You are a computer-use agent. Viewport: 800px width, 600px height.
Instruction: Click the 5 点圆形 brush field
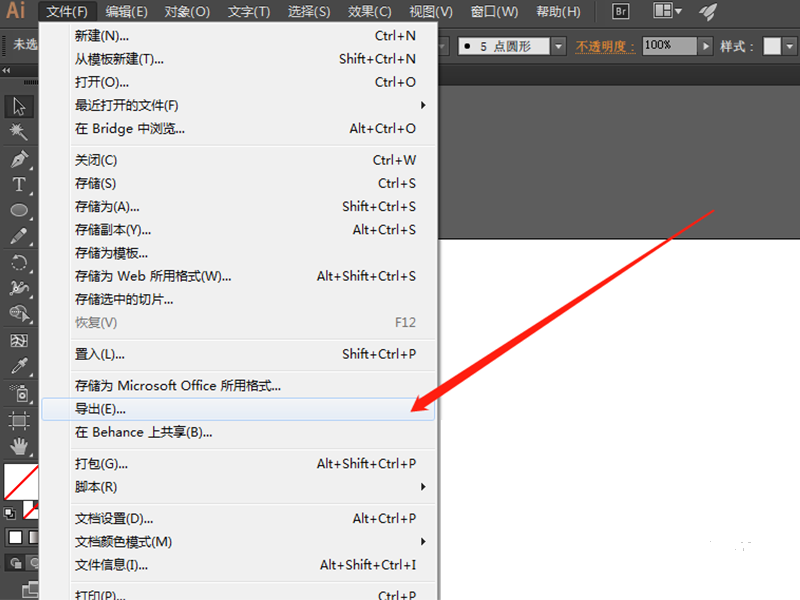504,46
